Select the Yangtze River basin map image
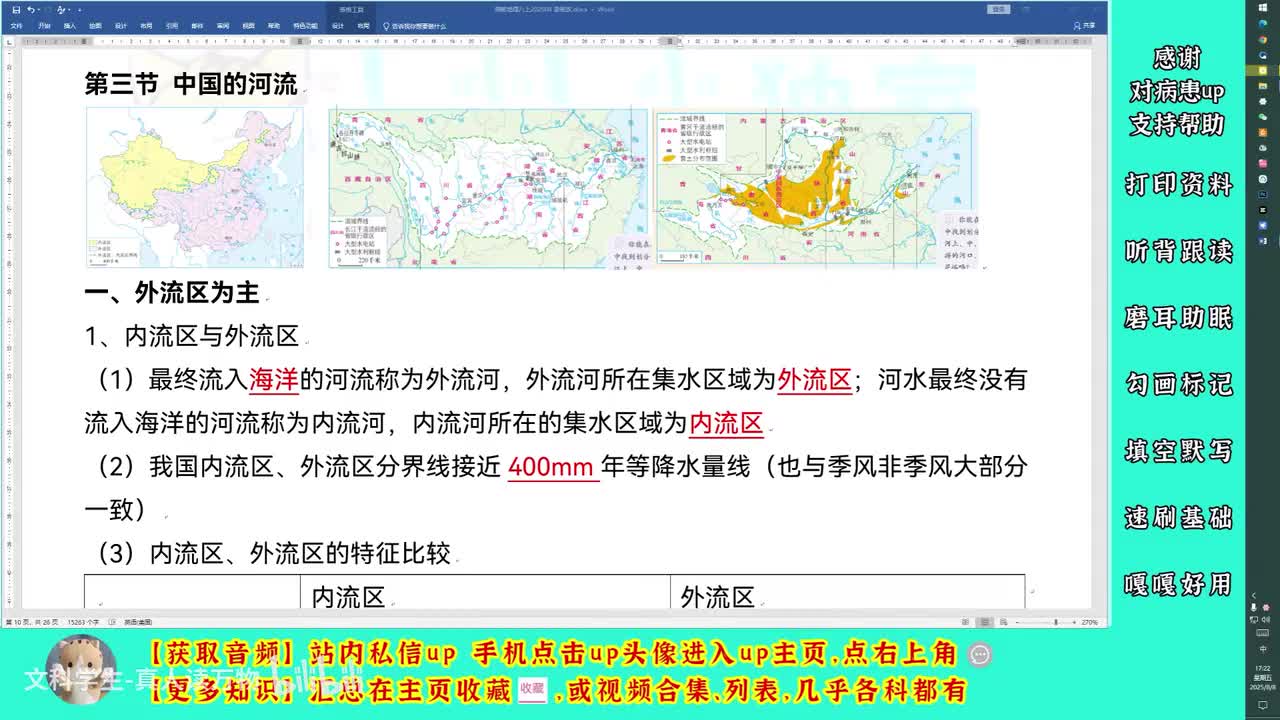The height and width of the screenshot is (720, 1280). [x=489, y=189]
